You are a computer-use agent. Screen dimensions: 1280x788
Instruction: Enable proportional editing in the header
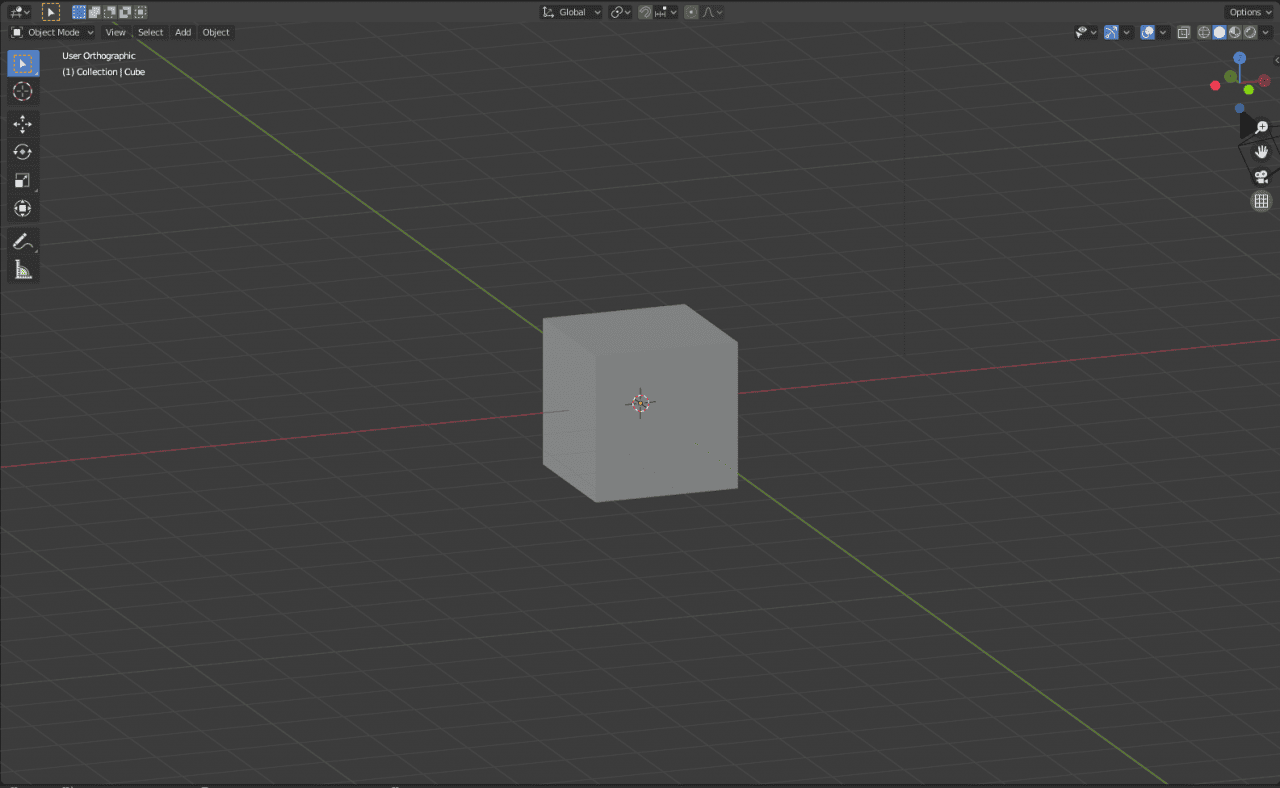(691, 12)
